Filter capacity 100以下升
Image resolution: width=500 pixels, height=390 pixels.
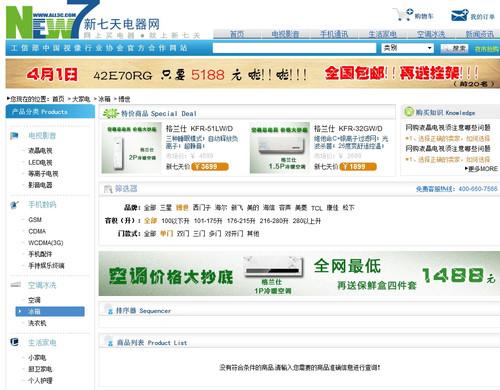click(x=175, y=221)
